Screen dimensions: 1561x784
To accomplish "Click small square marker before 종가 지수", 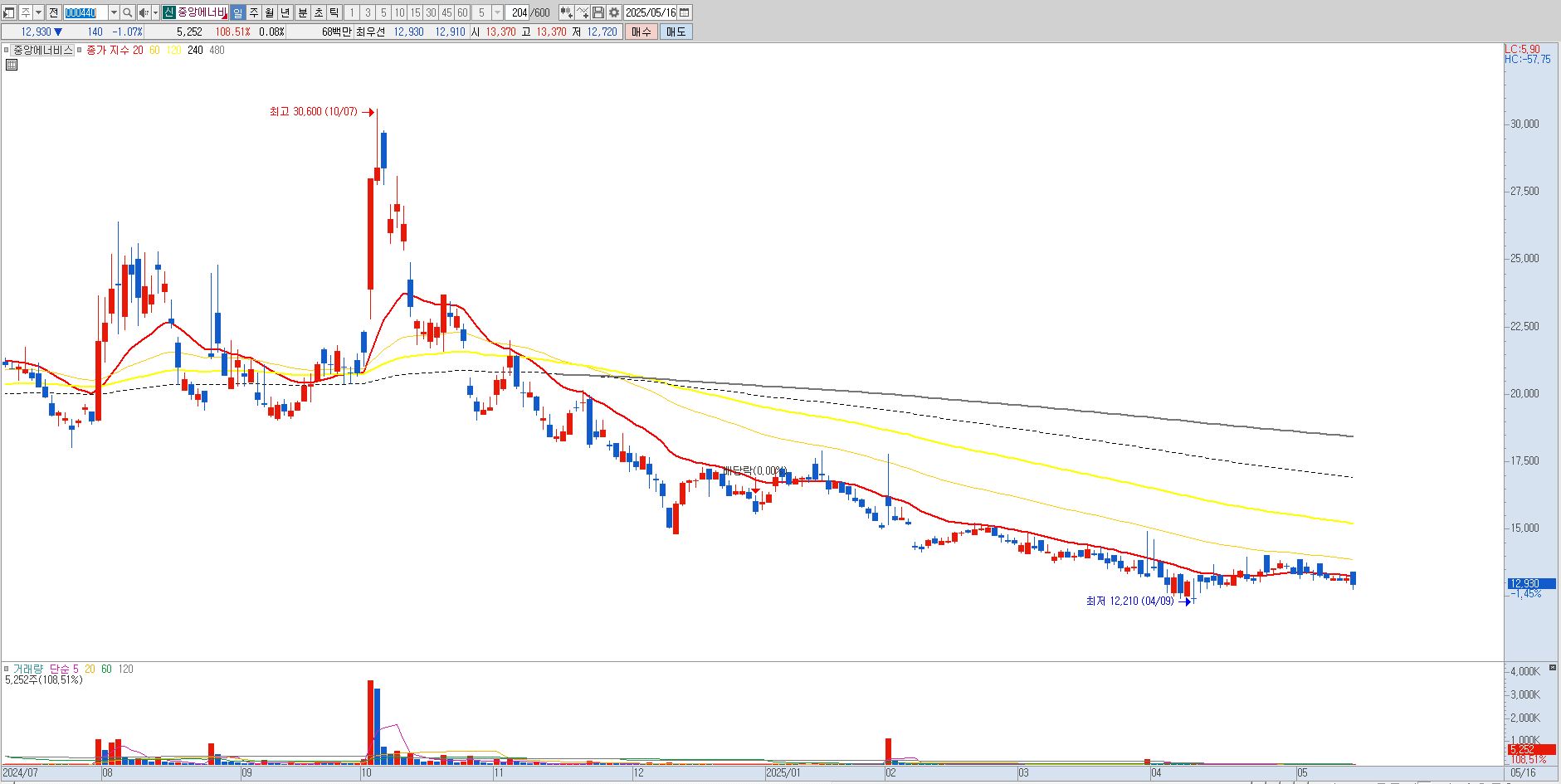I will [79, 50].
